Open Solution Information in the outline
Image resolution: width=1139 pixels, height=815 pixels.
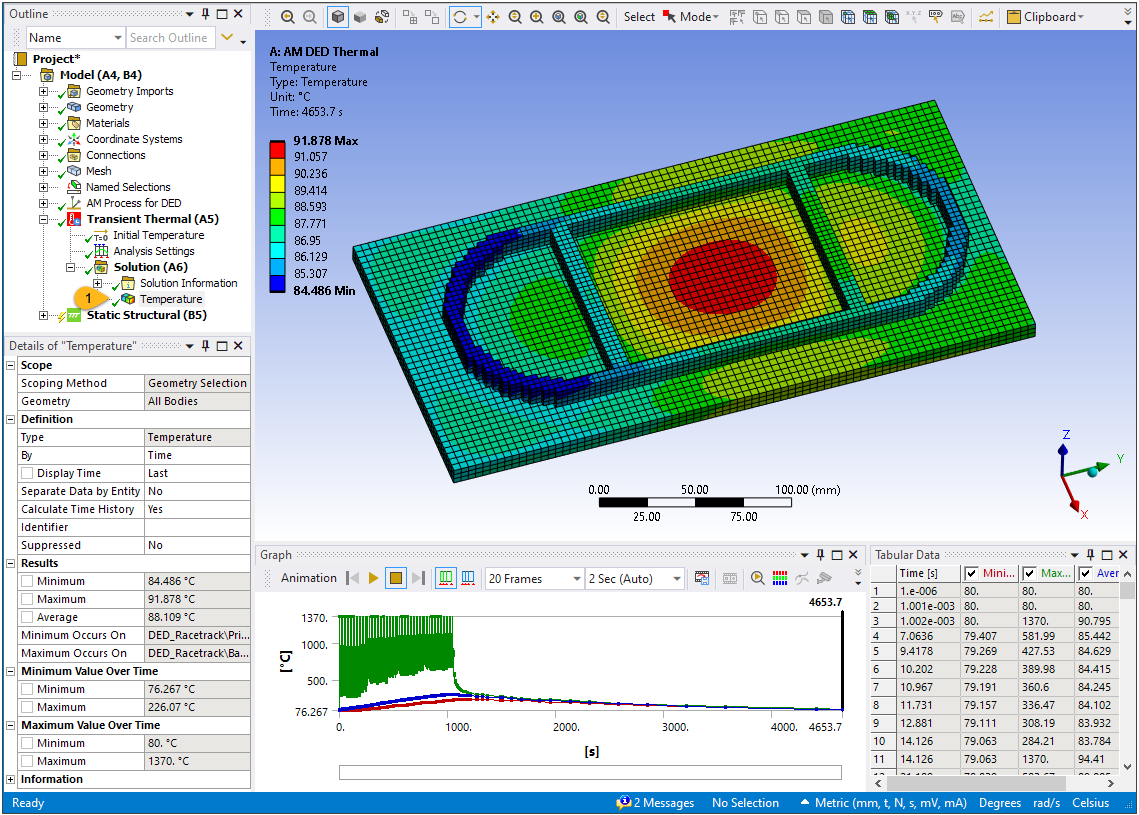188,283
